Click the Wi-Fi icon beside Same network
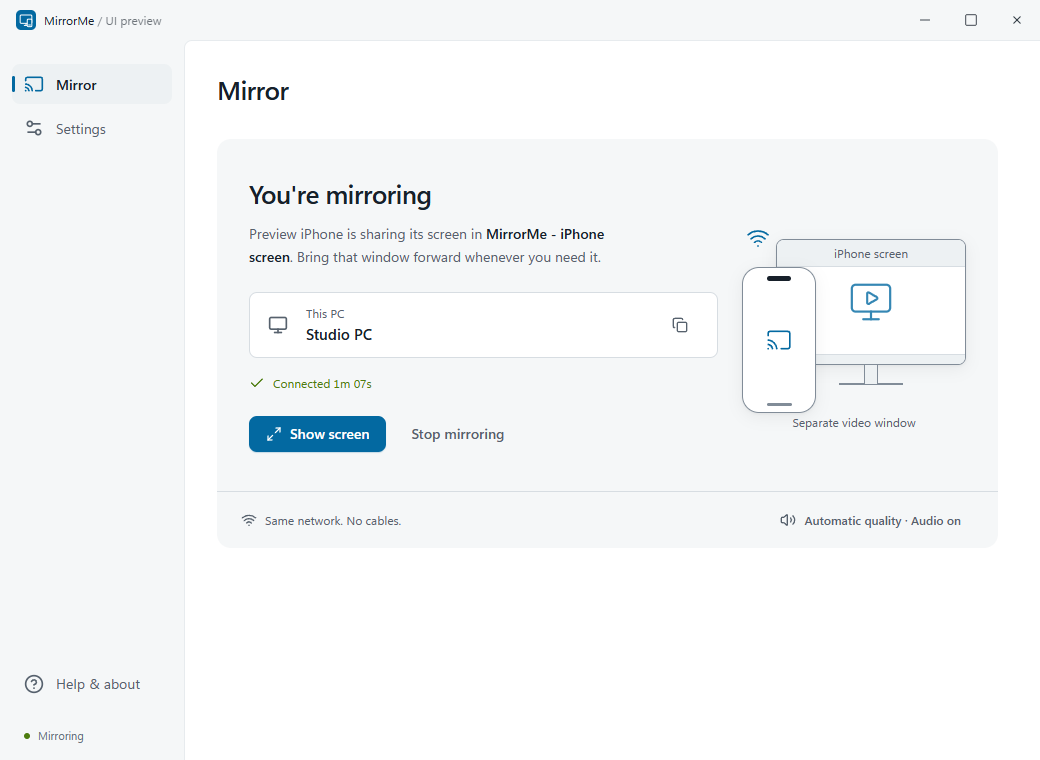This screenshot has height=760, width=1040. 249,521
